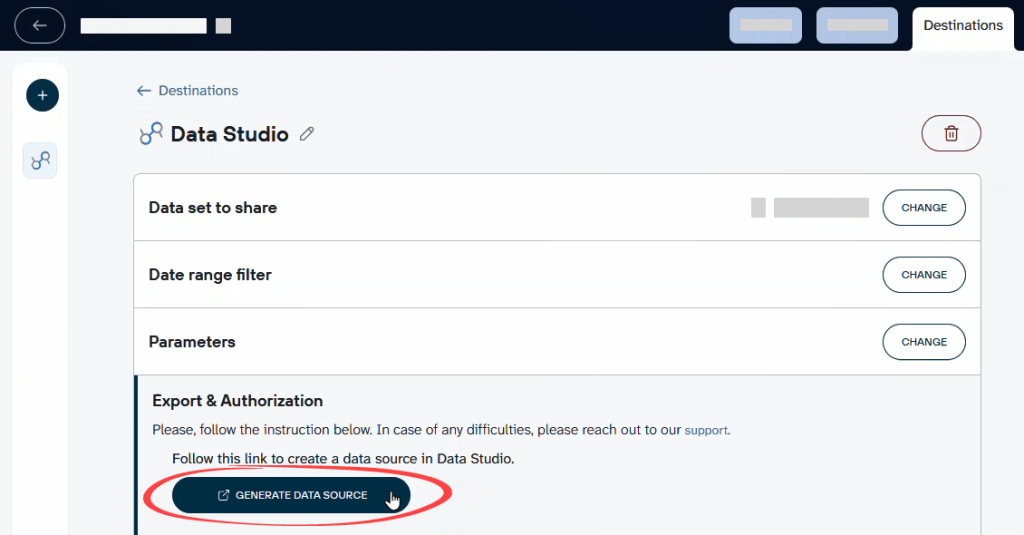Screen dimensions: 1024x535
Task: Change the Parameters setting
Action: click(923, 342)
